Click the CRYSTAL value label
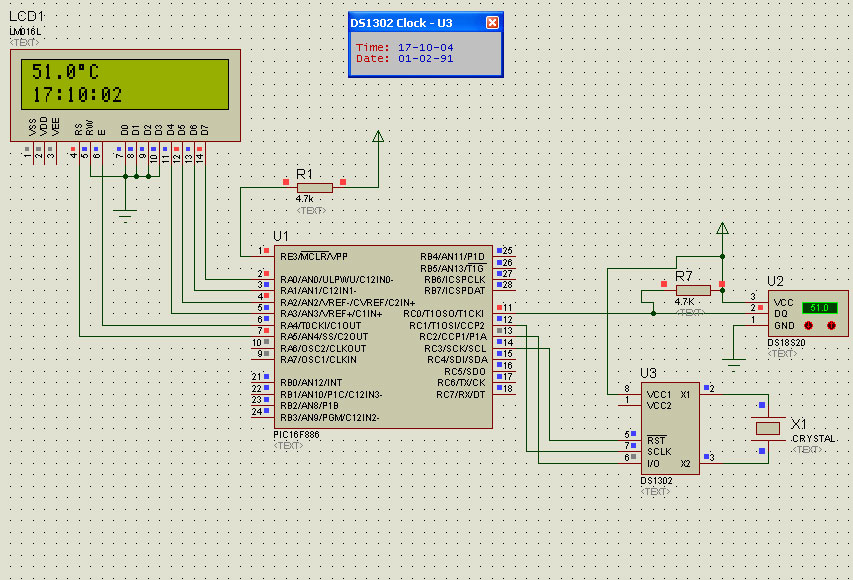The image size is (853, 580). click(813, 439)
